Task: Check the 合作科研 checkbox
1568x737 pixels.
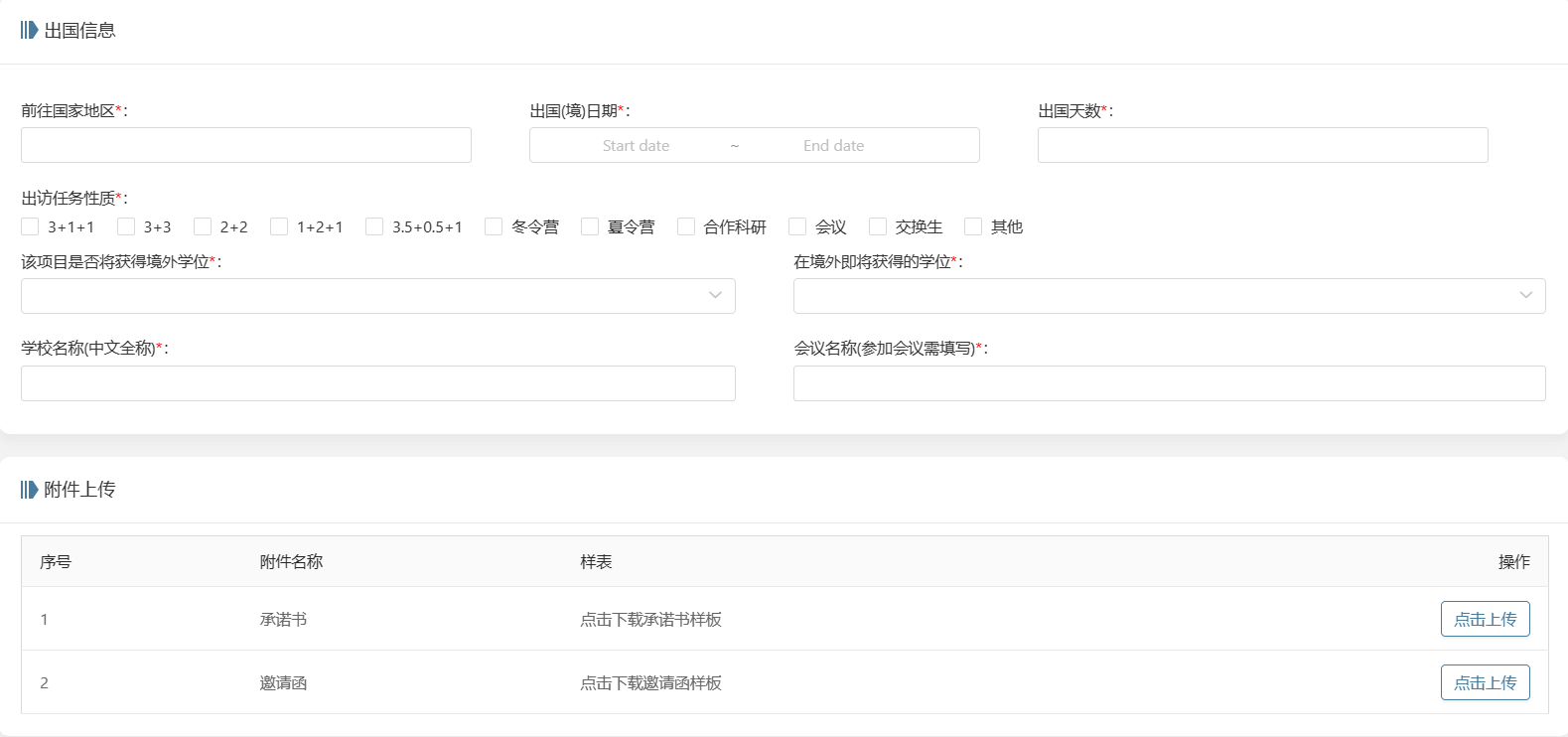Action: [686, 226]
